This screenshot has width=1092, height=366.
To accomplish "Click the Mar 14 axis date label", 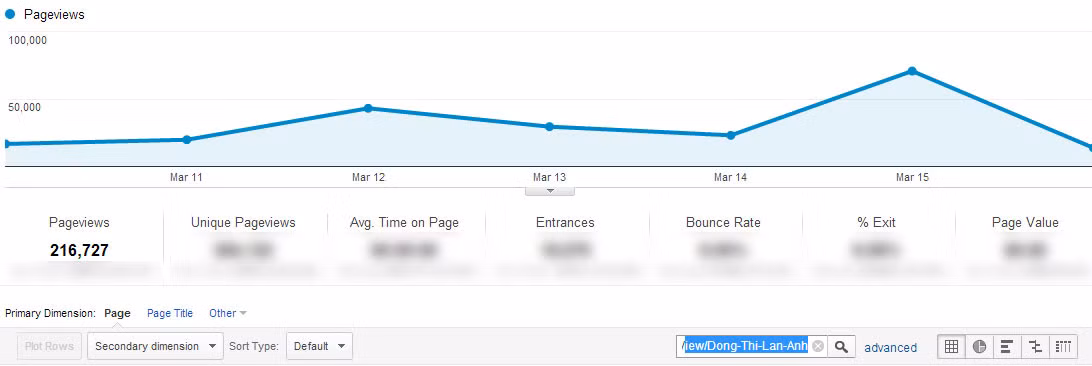I will [731, 177].
